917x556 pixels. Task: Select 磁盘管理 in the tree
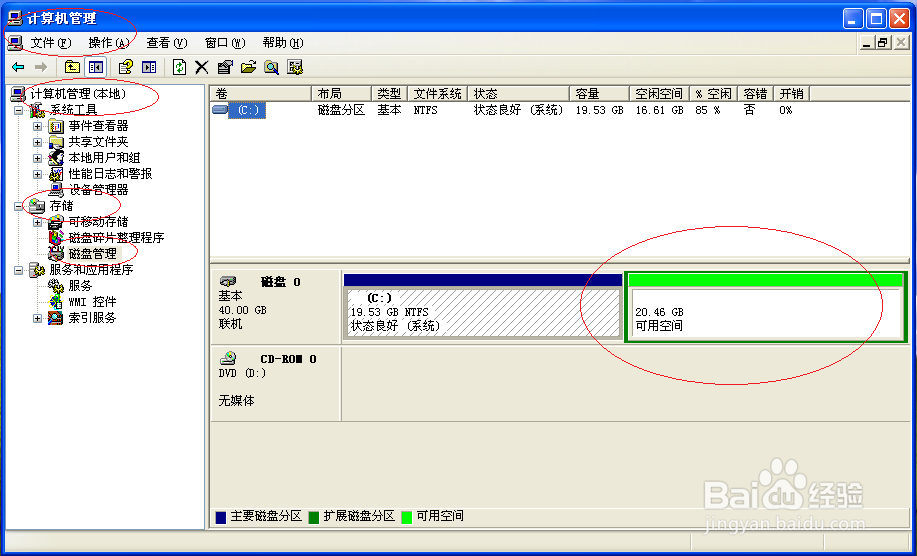pos(92,254)
